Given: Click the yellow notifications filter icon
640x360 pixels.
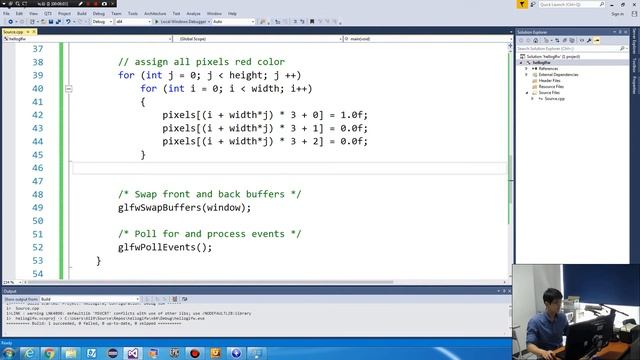Looking at the screenshot, I should 522,4.
